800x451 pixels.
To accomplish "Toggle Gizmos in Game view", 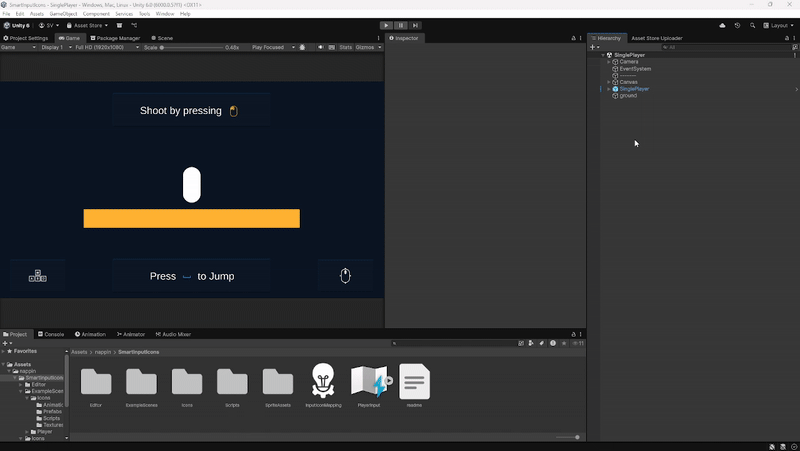I will click(x=365, y=47).
